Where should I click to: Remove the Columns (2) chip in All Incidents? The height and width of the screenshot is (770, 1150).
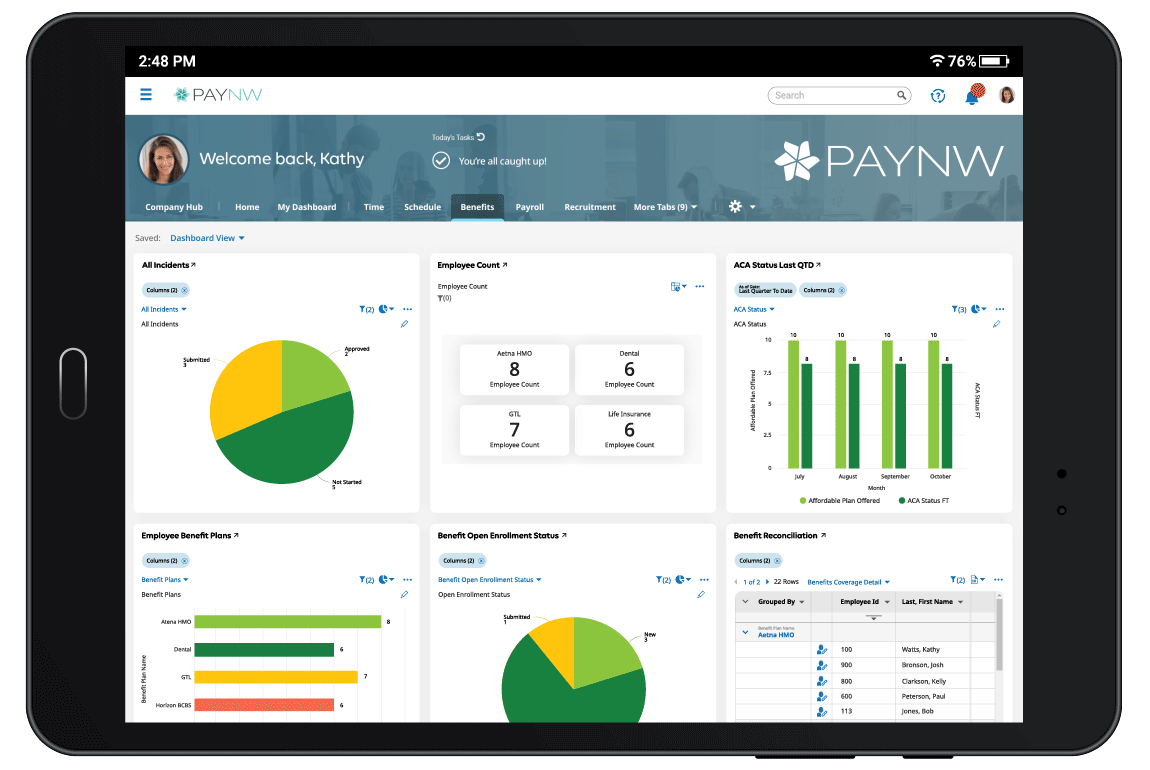pyautogui.click(x=184, y=290)
